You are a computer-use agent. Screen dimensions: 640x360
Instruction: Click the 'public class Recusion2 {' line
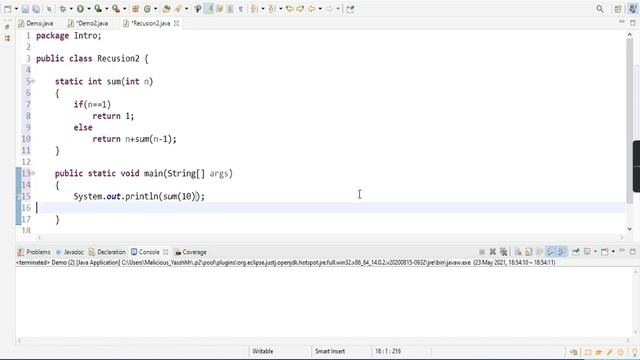pyautogui.click(x=92, y=58)
